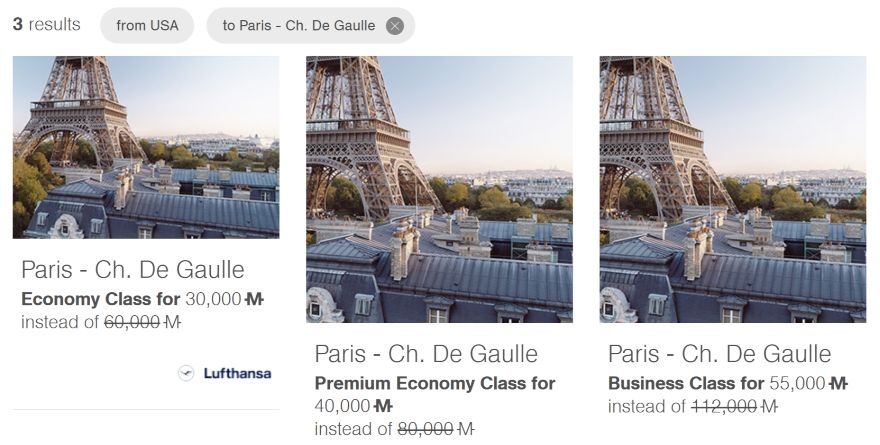Click the struck-through 80,000 miles price
The width and height of the screenshot is (880, 445).
click(x=435, y=429)
